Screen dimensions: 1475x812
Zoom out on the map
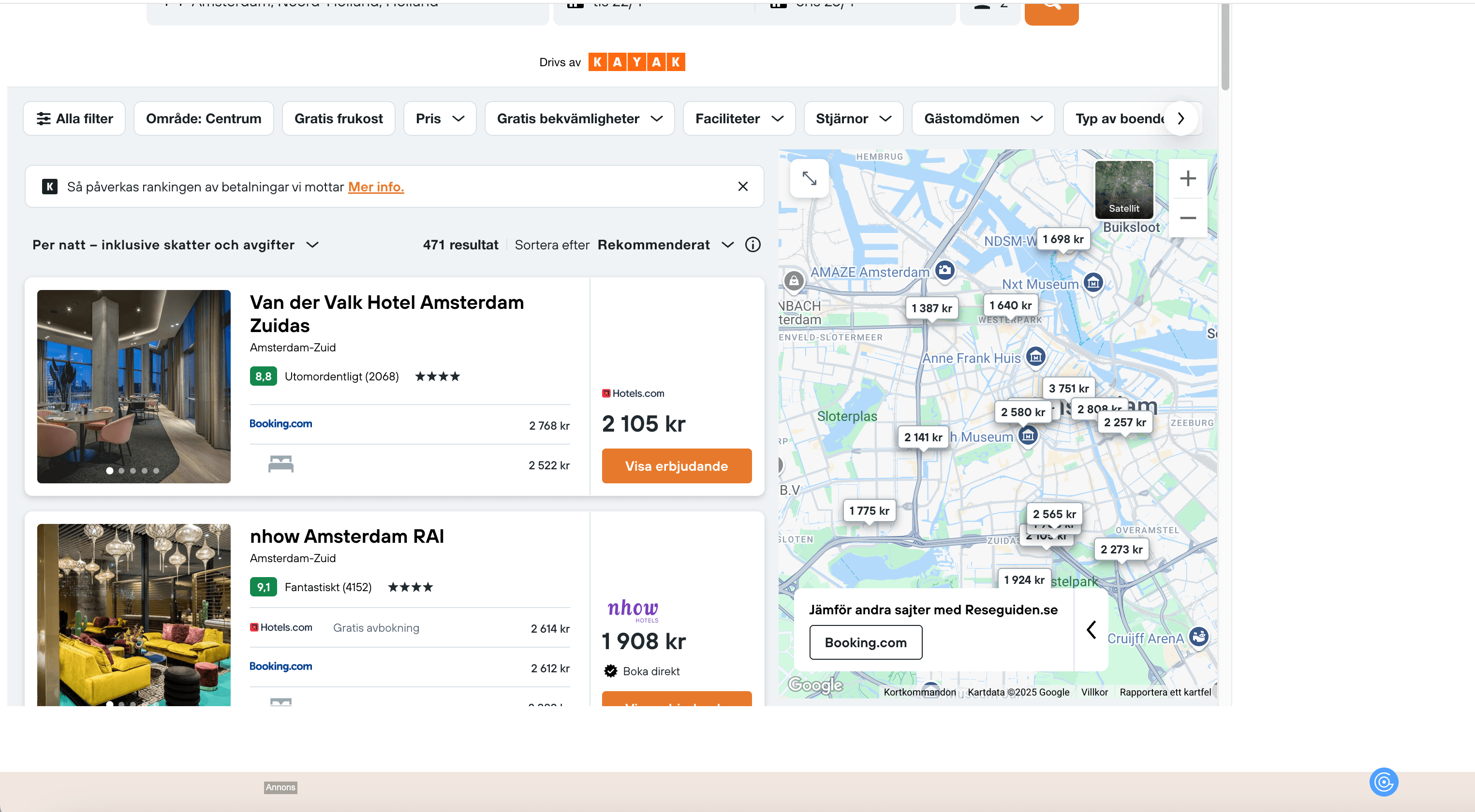click(1188, 218)
